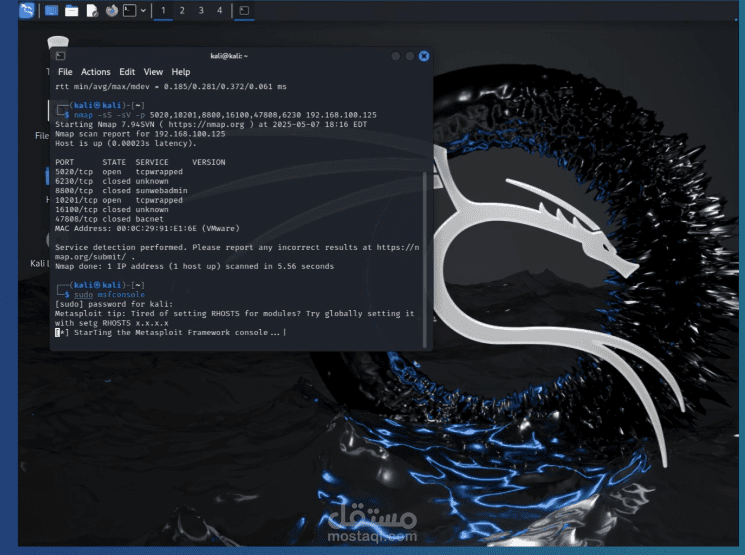The image size is (745, 555).
Task: Open the terminal Actions menu
Action: tap(96, 72)
